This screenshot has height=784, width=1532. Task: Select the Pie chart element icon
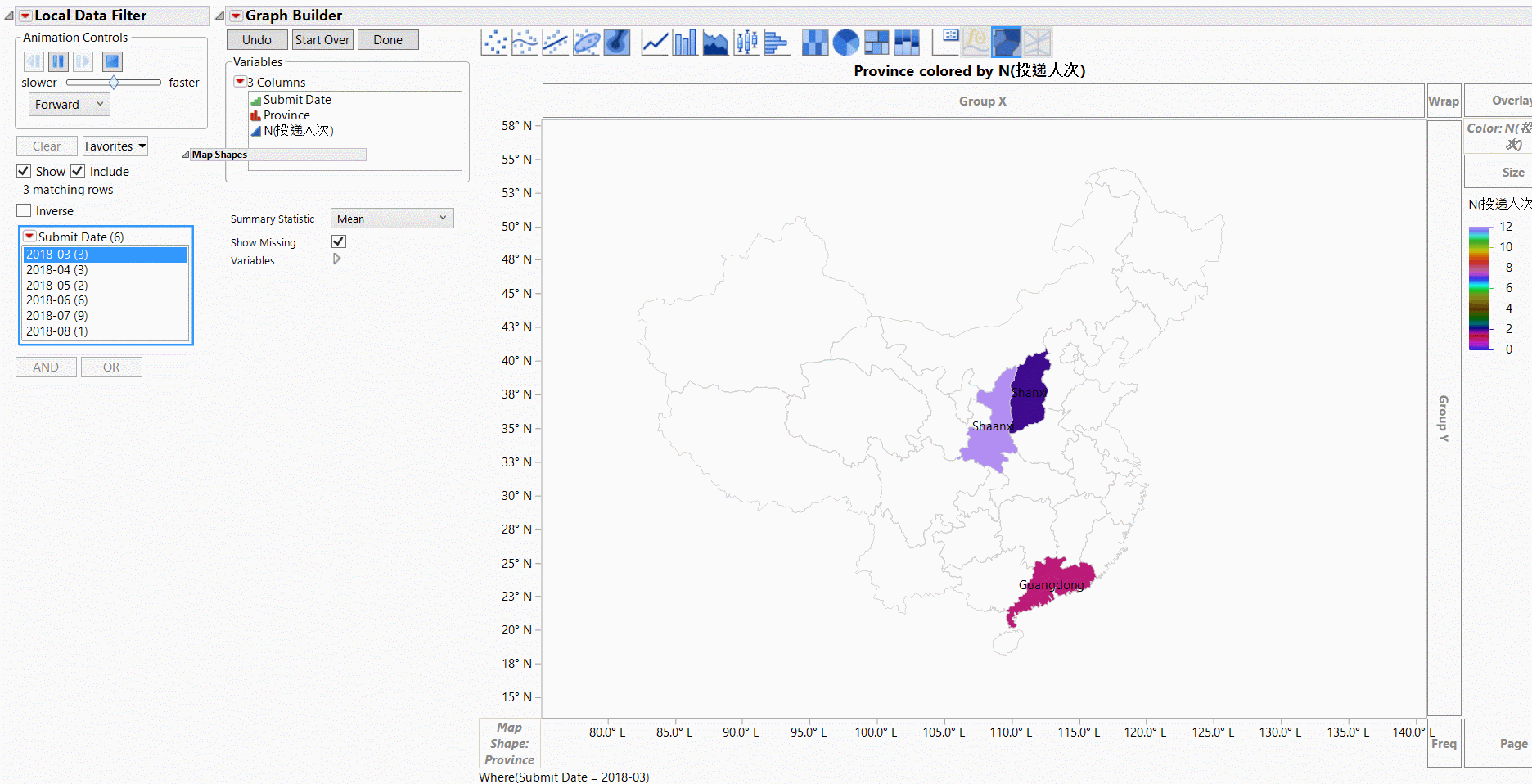[x=845, y=42]
